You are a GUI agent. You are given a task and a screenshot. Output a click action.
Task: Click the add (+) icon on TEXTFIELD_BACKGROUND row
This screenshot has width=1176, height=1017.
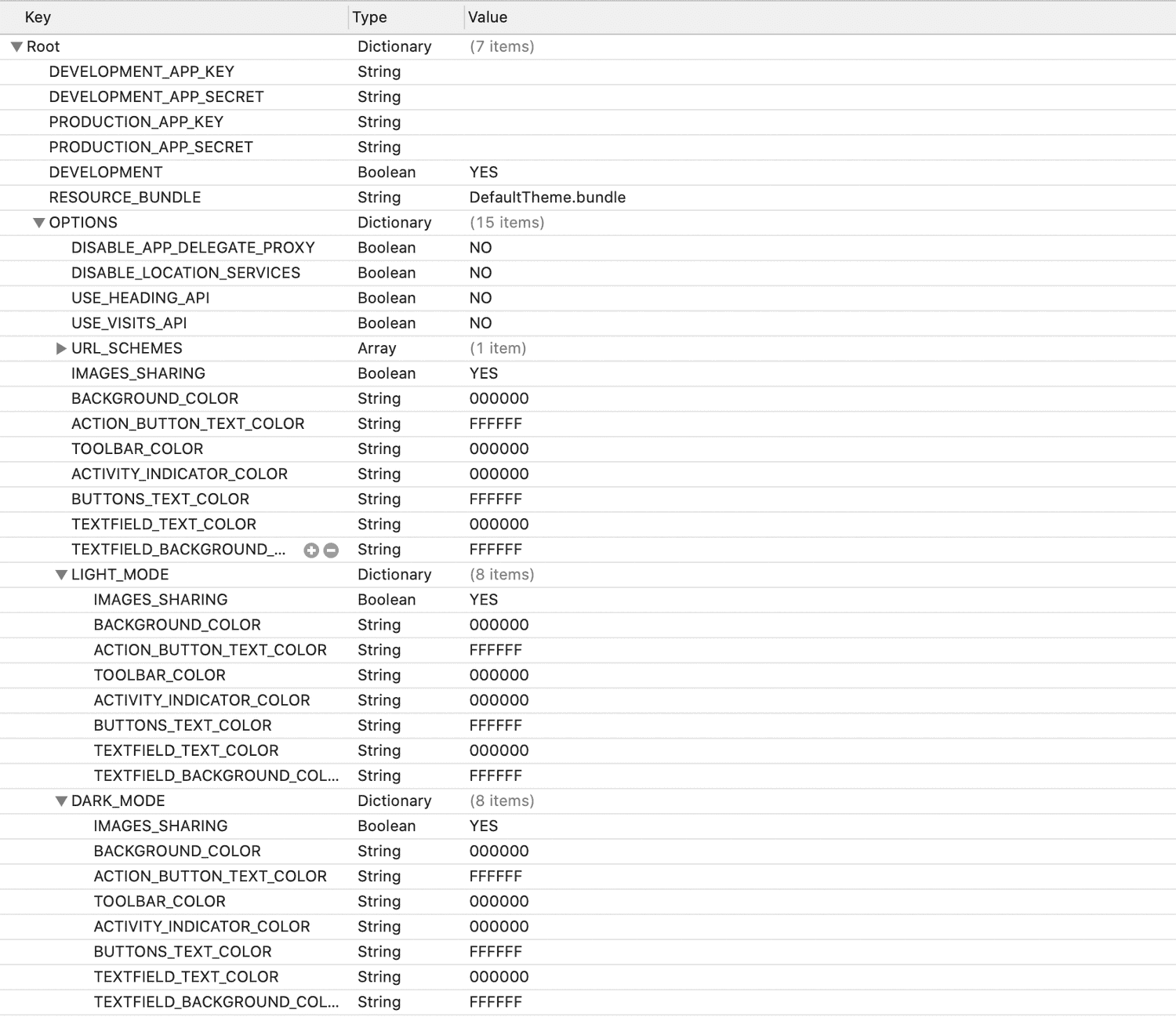click(311, 550)
